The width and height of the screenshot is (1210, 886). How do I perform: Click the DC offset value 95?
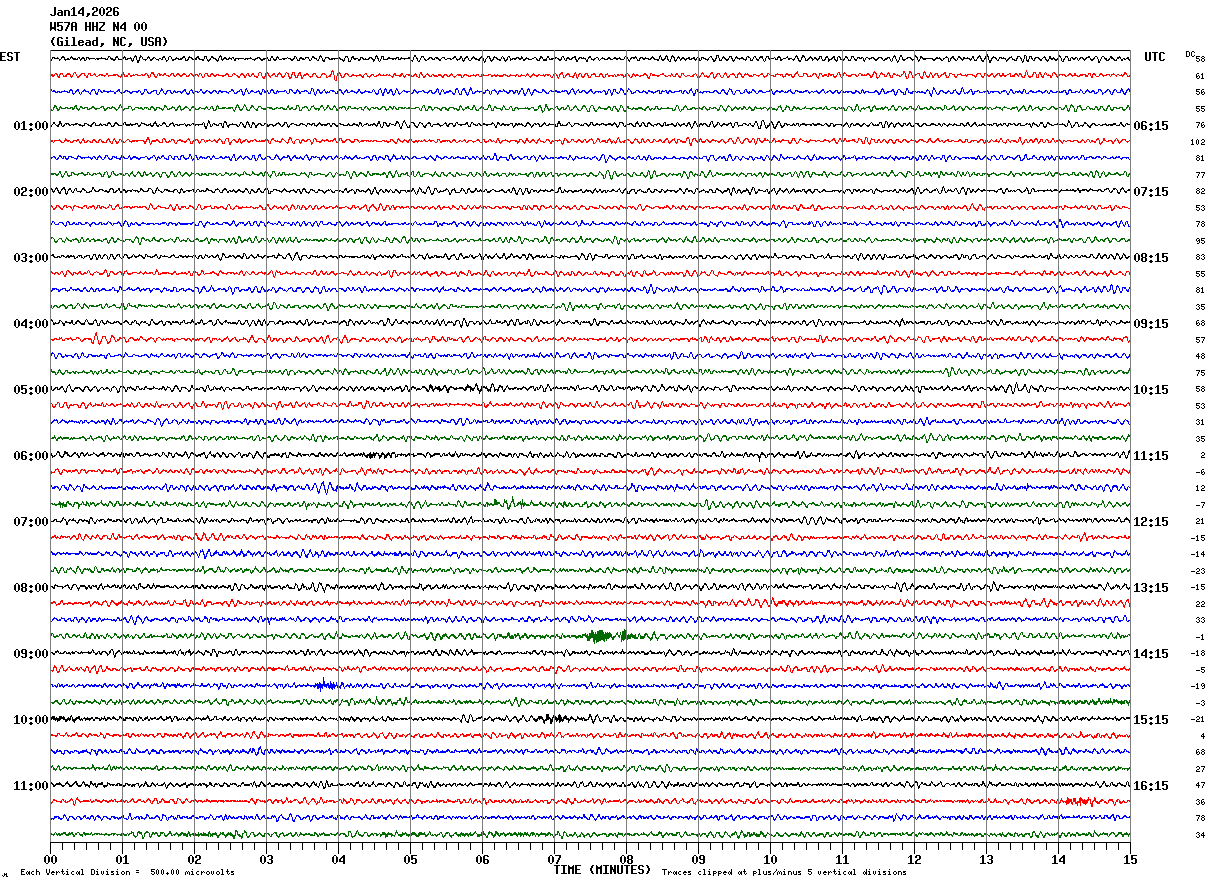coord(1200,241)
